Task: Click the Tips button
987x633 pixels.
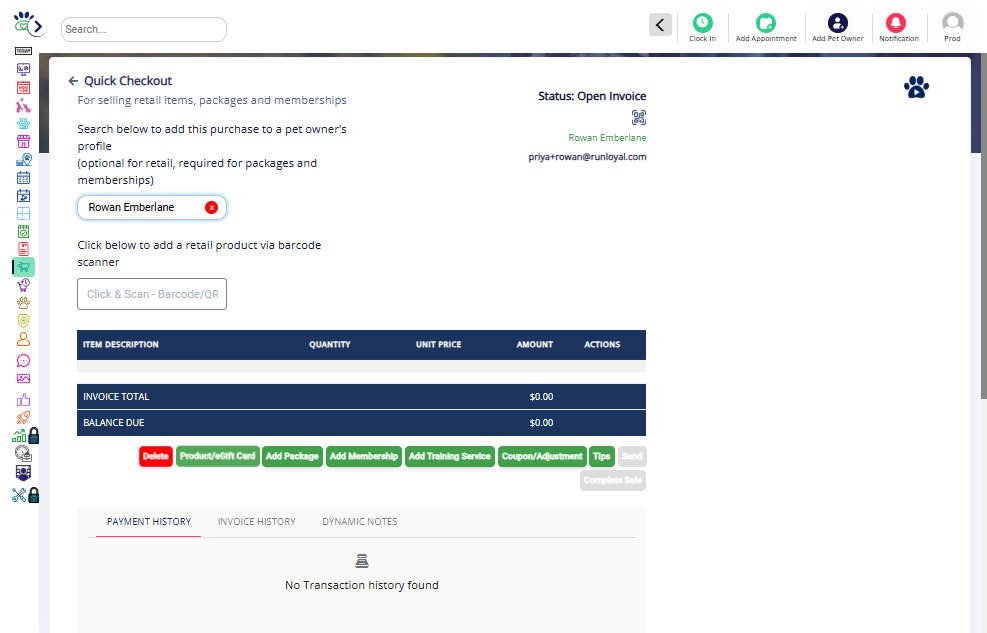Action: point(602,456)
